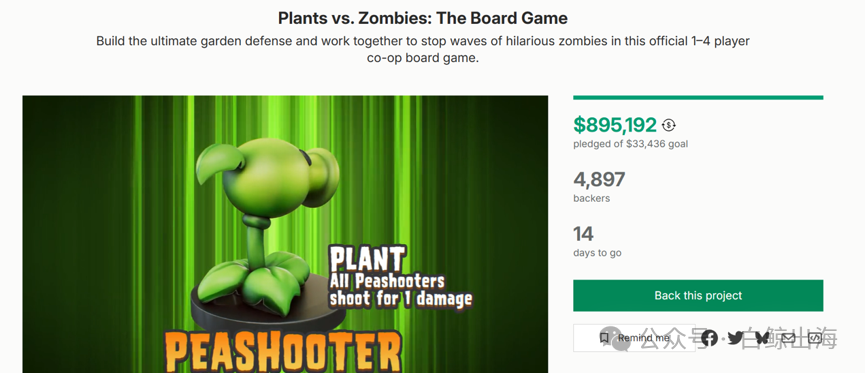
Task: Click the bookmark icon in Remind me
Action: (605, 338)
